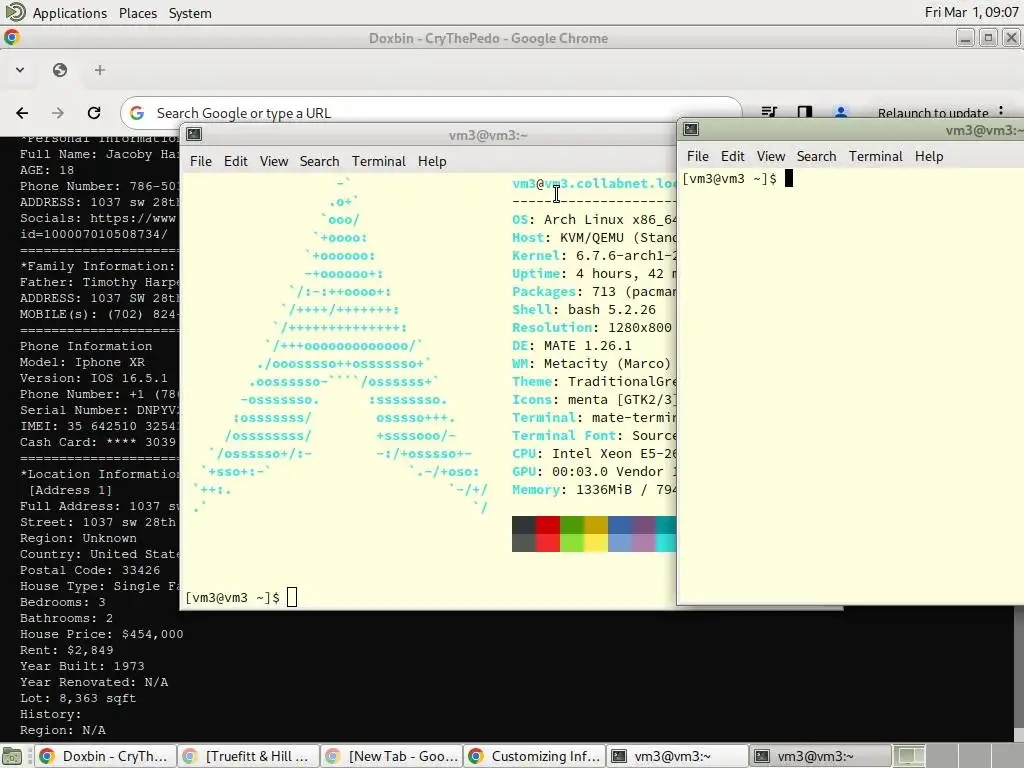
Task: Switch to Doxbin - CryTh... taskbar window
Action: click(x=104, y=756)
